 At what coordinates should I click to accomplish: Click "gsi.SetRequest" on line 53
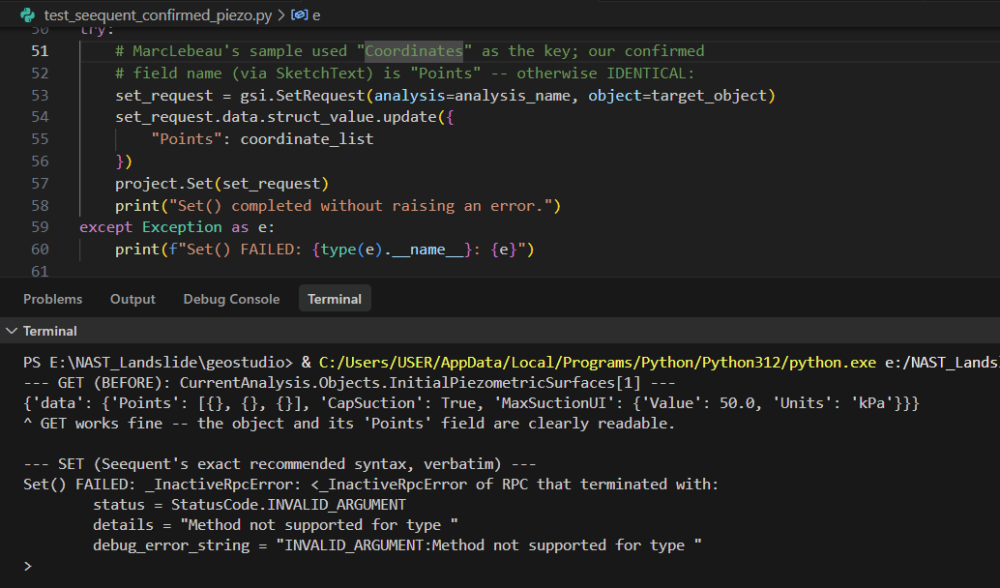point(302,96)
